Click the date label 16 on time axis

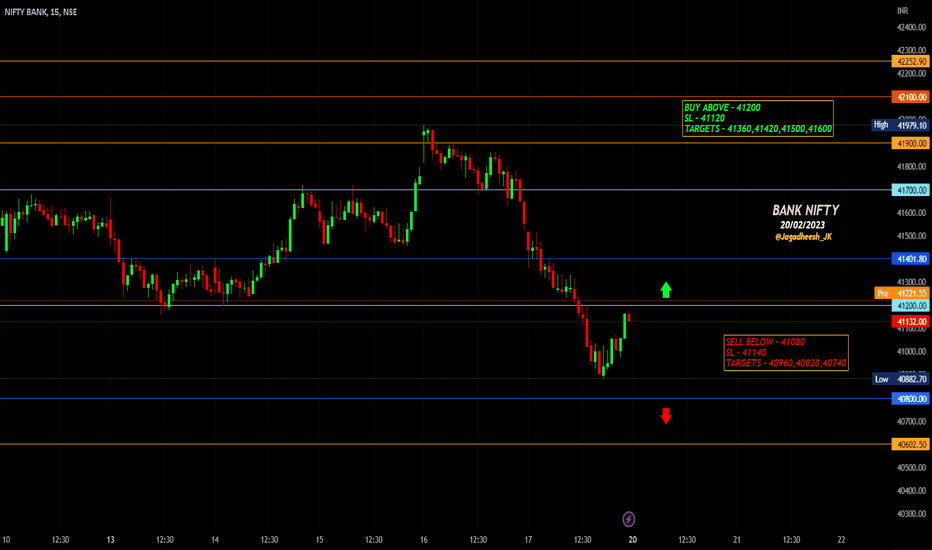[424, 540]
